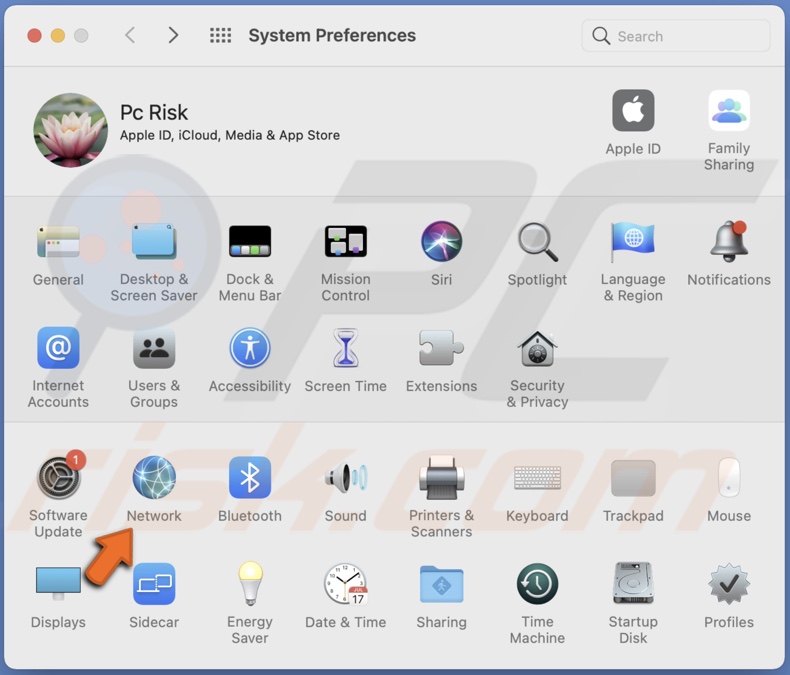Viewport: 790px width, 675px height.
Task: Open Bluetooth settings
Action: 250,479
